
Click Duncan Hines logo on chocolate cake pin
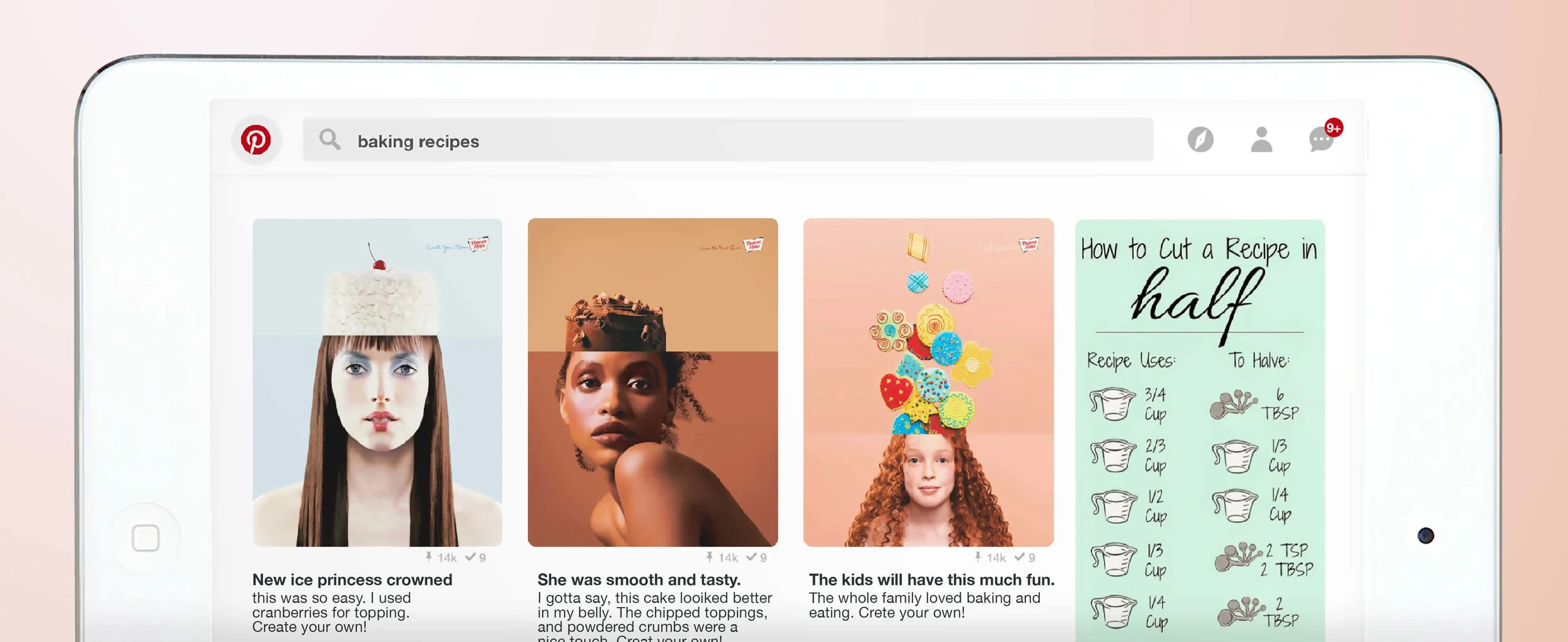[753, 245]
